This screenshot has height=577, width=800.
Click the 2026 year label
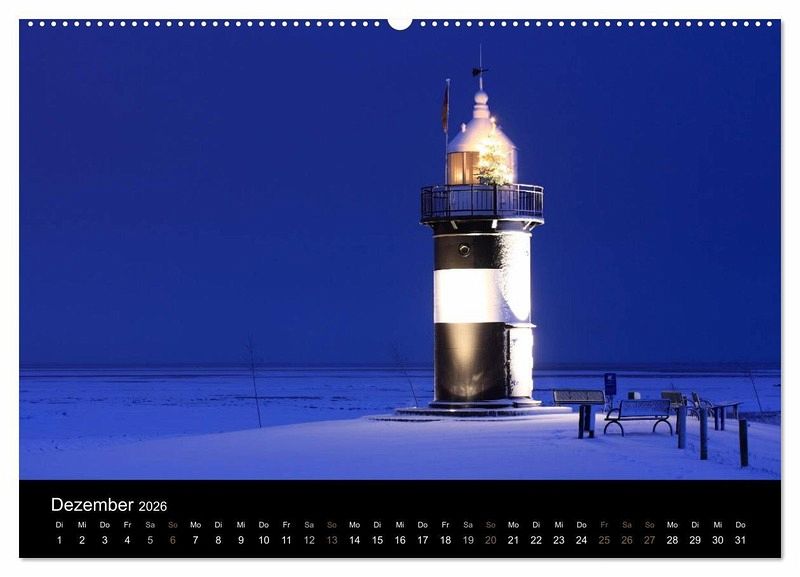pos(153,507)
